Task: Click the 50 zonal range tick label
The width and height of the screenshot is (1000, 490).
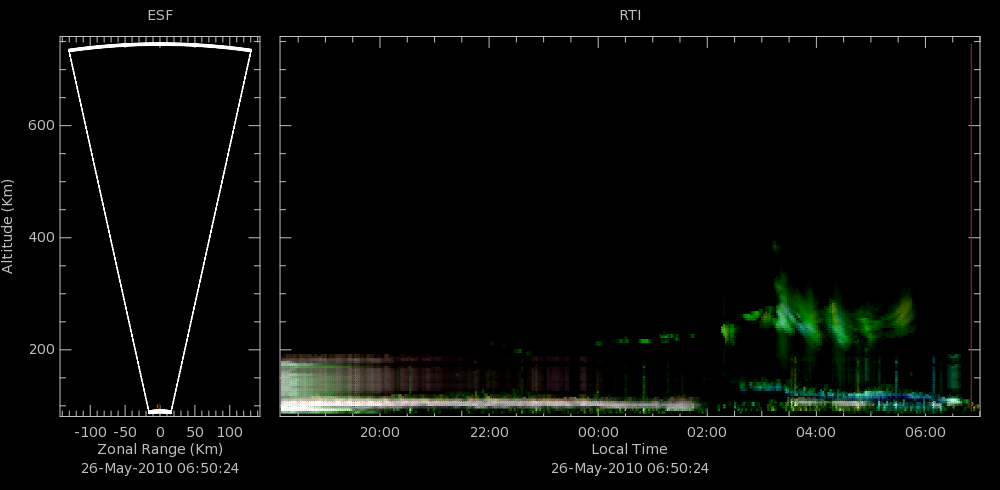Action: tap(195, 433)
